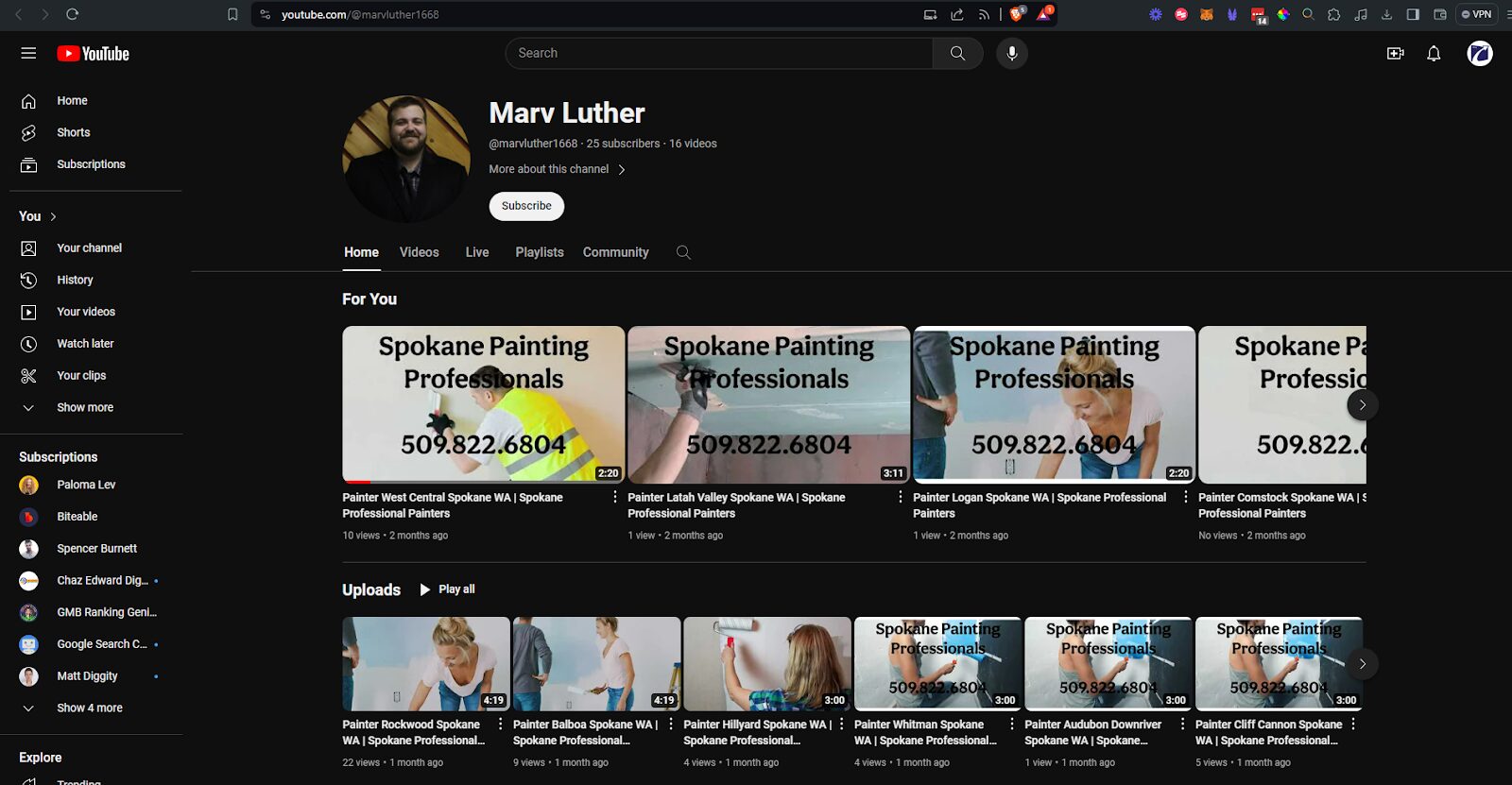This screenshot has height=785, width=1512.
Task: Subscribe to Marv Luther channel
Action: [x=526, y=206]
